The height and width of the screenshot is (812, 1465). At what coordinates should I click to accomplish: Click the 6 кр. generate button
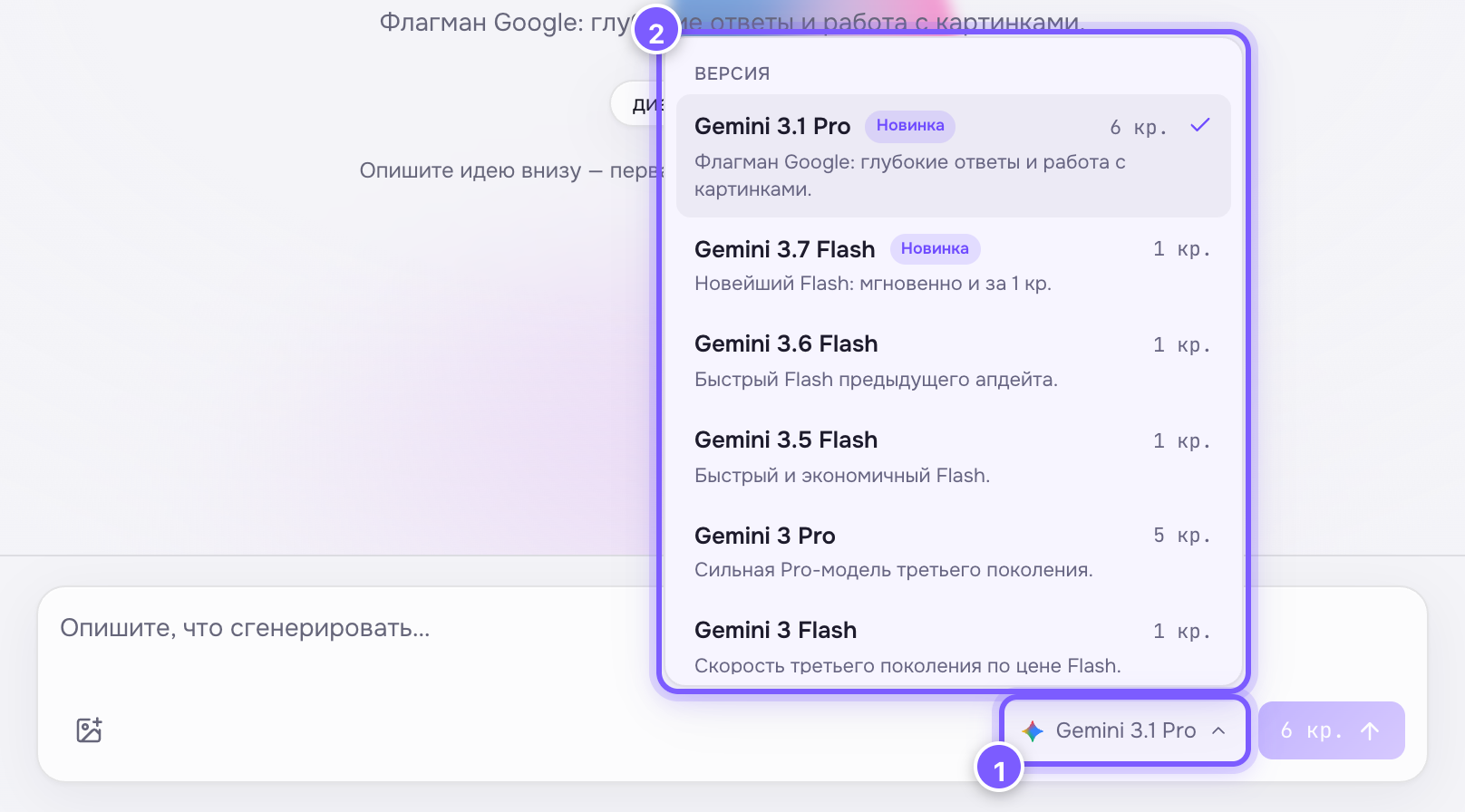(x=1331, y=730)
